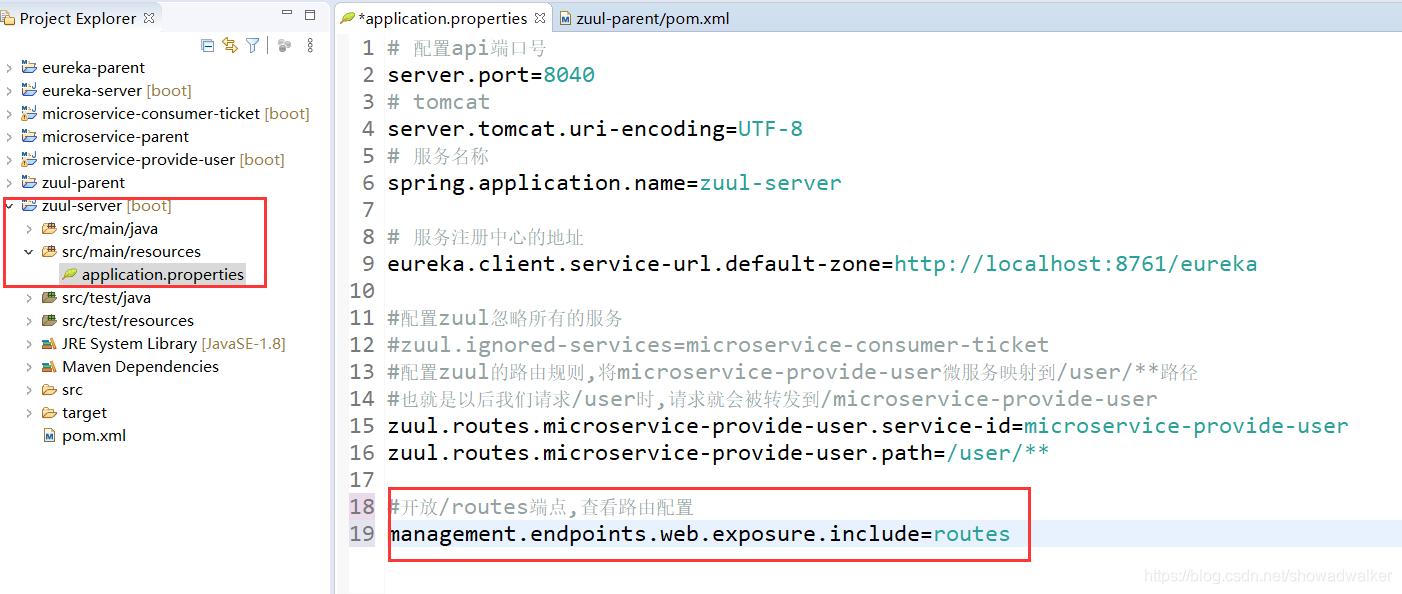Click the zuul-server value on line 6
The width and height of the screenshot is (1402, 594).
[x=770, y=183]
